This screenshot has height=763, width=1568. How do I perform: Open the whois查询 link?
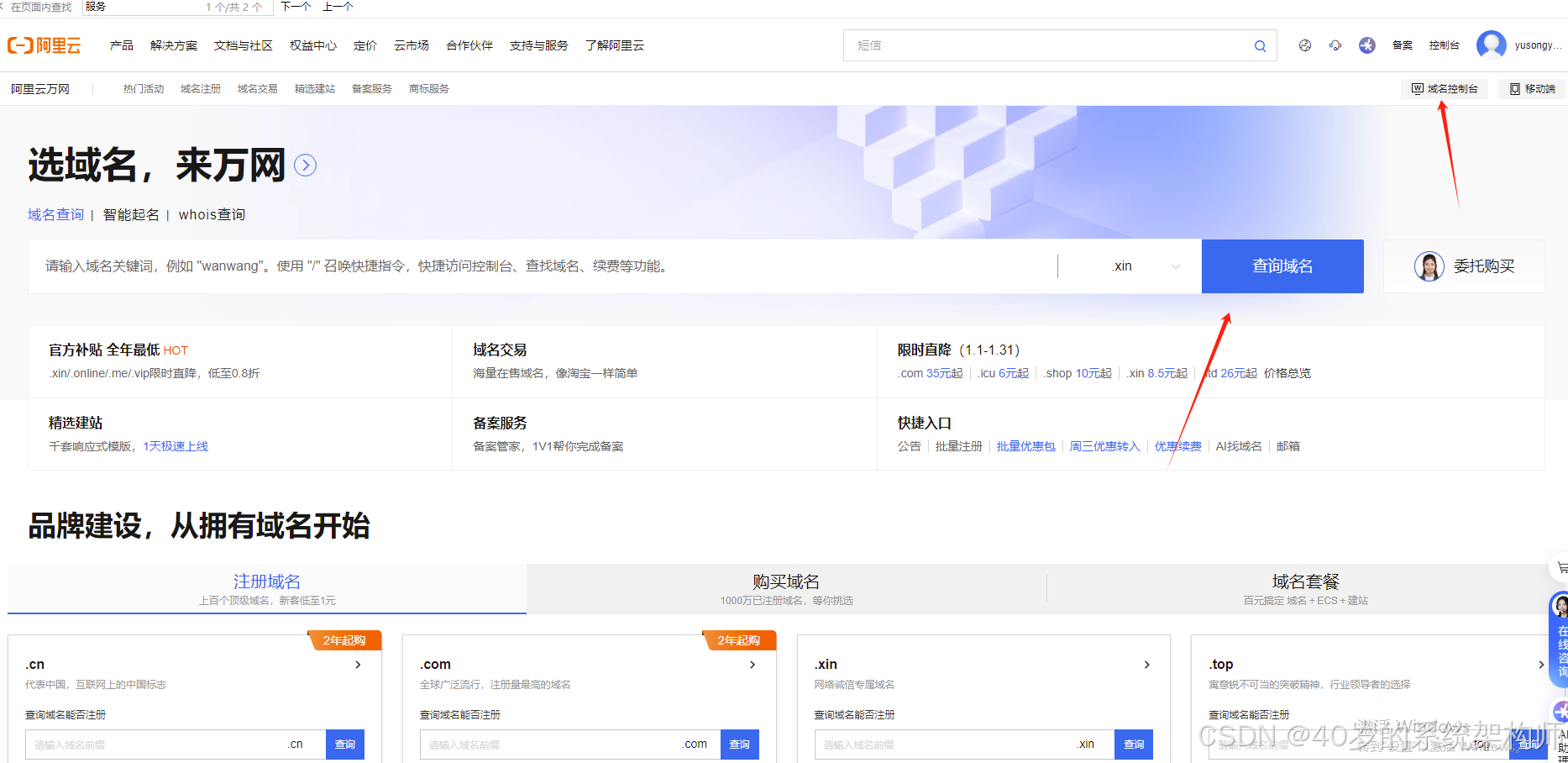coord(211,214)
